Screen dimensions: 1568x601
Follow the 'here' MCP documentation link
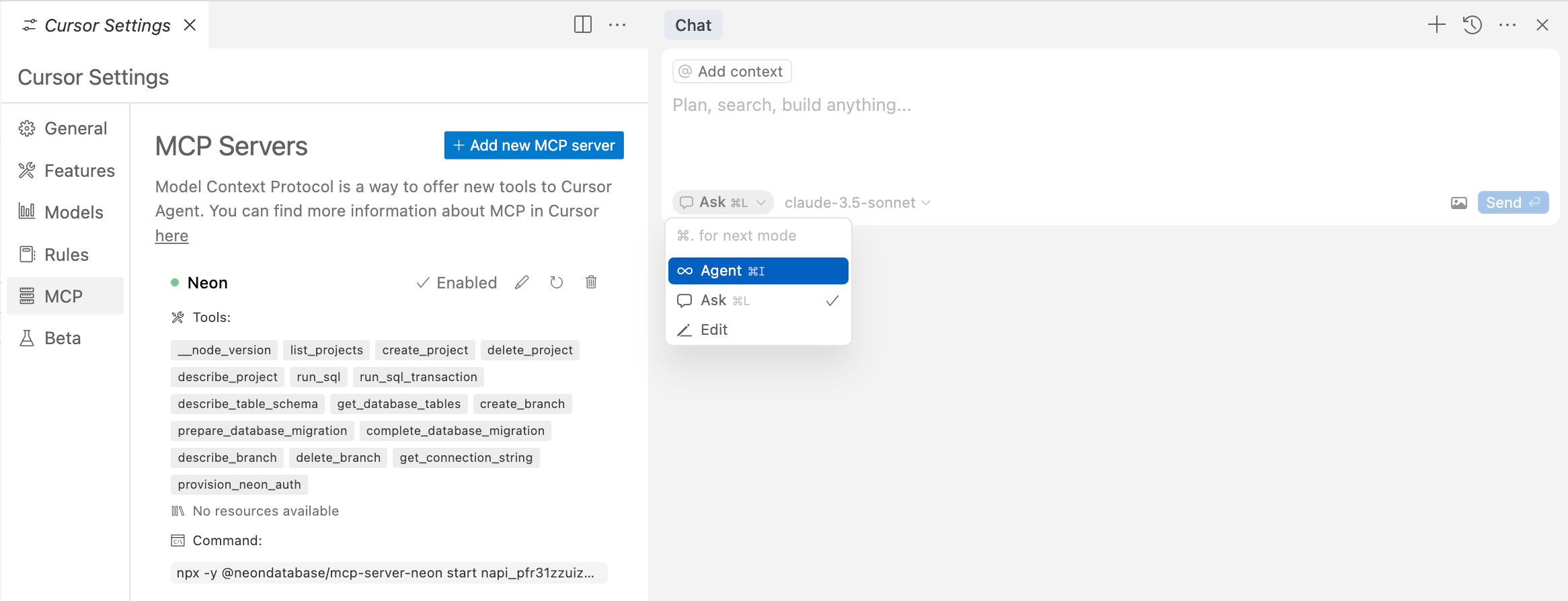click(171, 236)
